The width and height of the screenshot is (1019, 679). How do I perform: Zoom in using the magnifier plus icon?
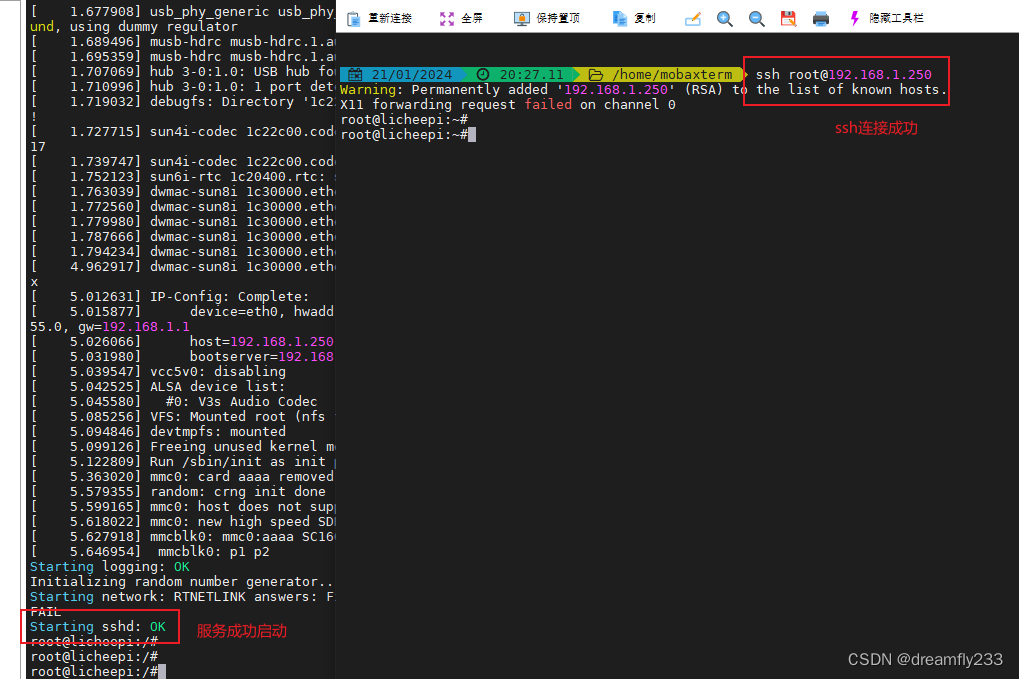724,17
